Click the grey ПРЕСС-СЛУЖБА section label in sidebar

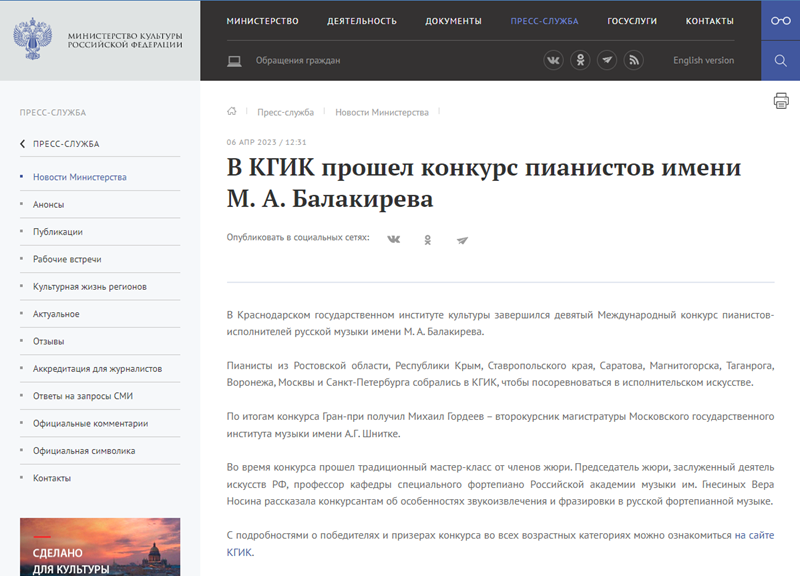point(53,113)
